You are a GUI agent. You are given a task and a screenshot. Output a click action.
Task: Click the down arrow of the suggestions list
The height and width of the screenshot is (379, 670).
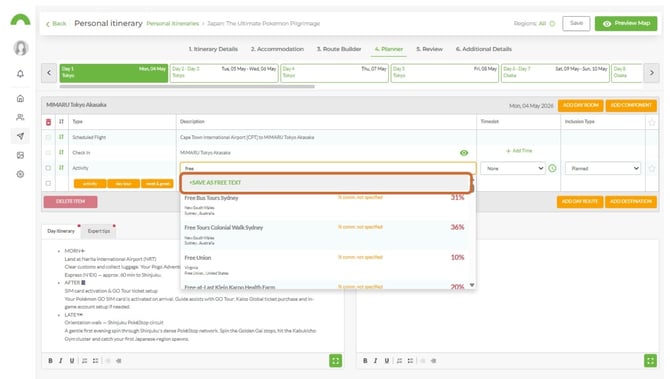click(x=472, y=285)
